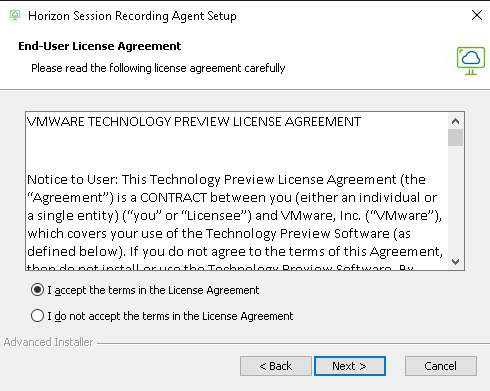Click the empty scrollbar track below the thumb
The image size is (490, 391).
[455, 200]
